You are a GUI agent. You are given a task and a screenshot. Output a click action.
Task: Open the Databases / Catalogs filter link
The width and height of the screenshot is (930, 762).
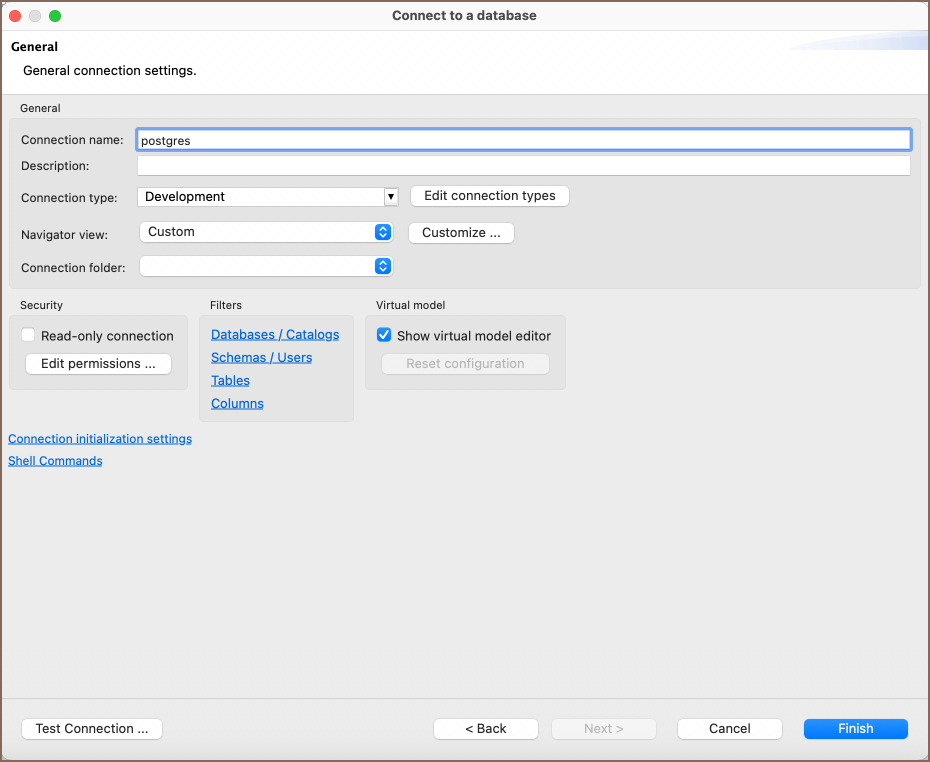click(x=275, y=335)
